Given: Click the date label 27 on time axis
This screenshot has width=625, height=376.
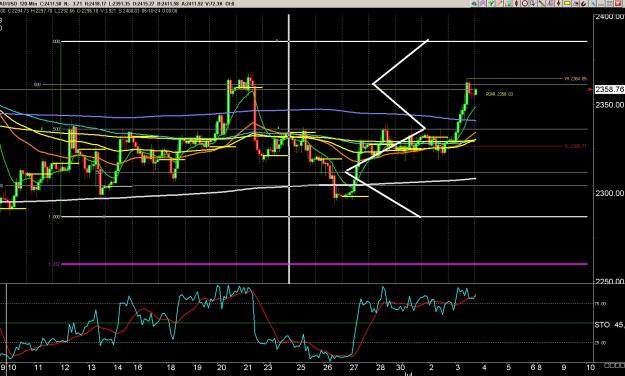Looking at the screenshot, I should pyautogui.click(x=354, y=367).
